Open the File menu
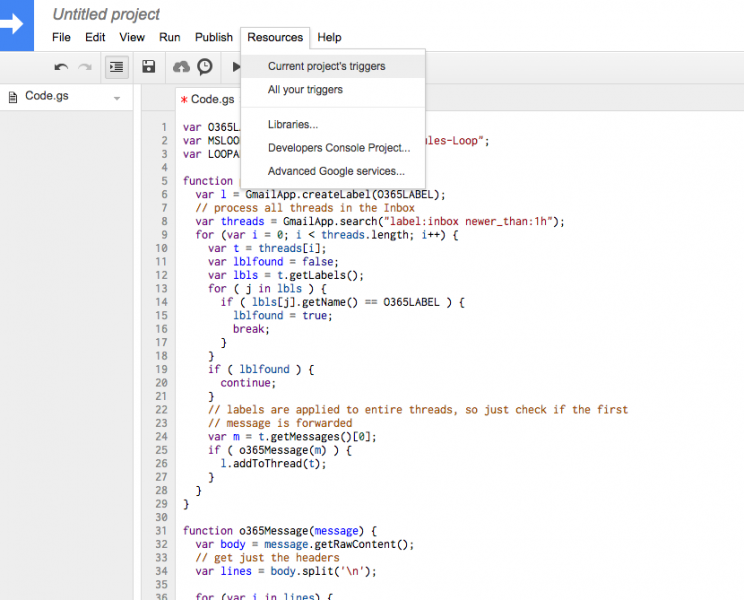744x600 pixels. (x=61, y=37)
